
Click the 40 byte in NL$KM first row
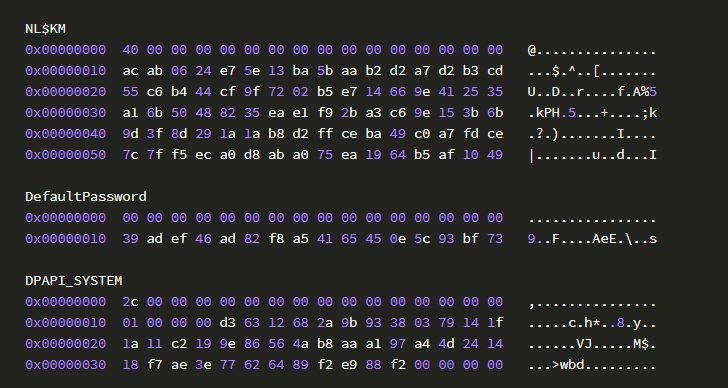pos(130,50)
